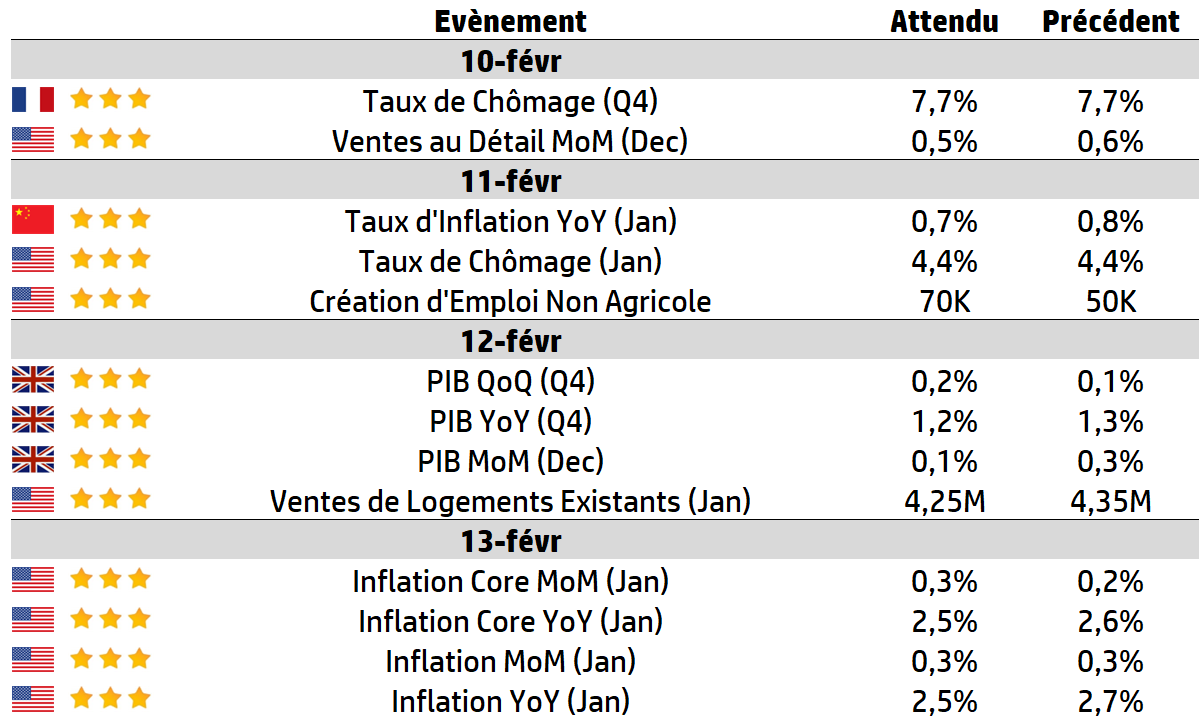Image resolution: width=1200 pixels, height=722 pixels.
Task: Open the Ventes au Détail MoM event
Action: coord(510,141)
